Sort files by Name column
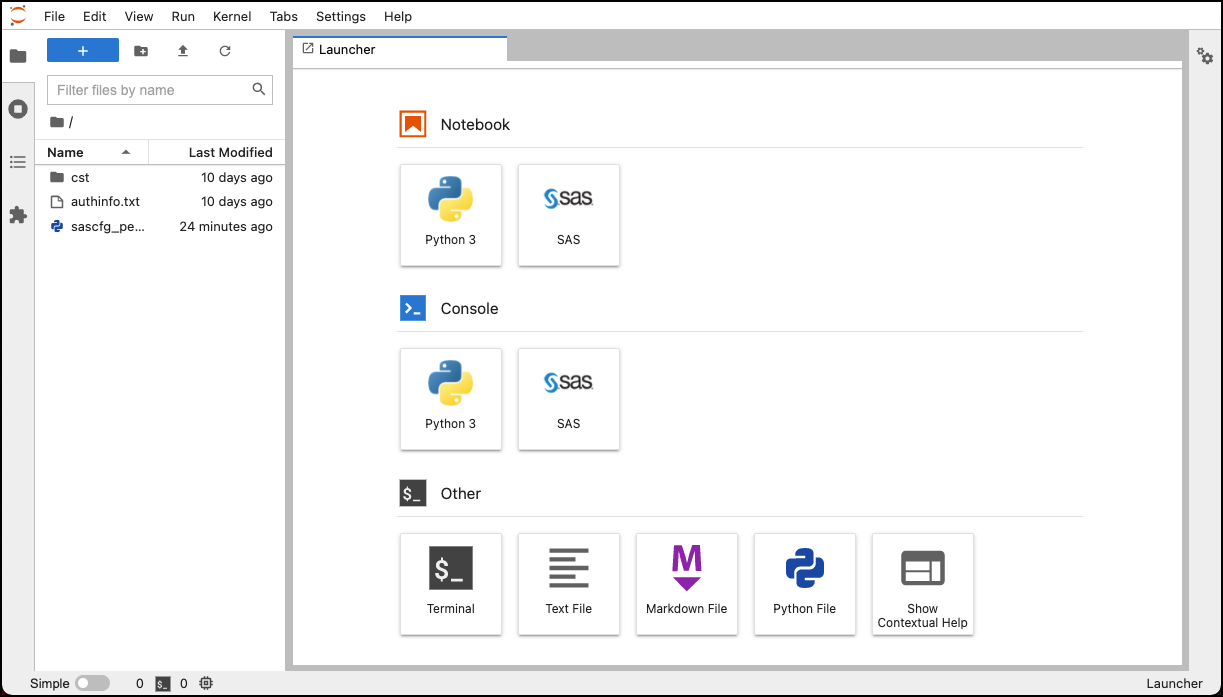 click(x=91, y=152)
